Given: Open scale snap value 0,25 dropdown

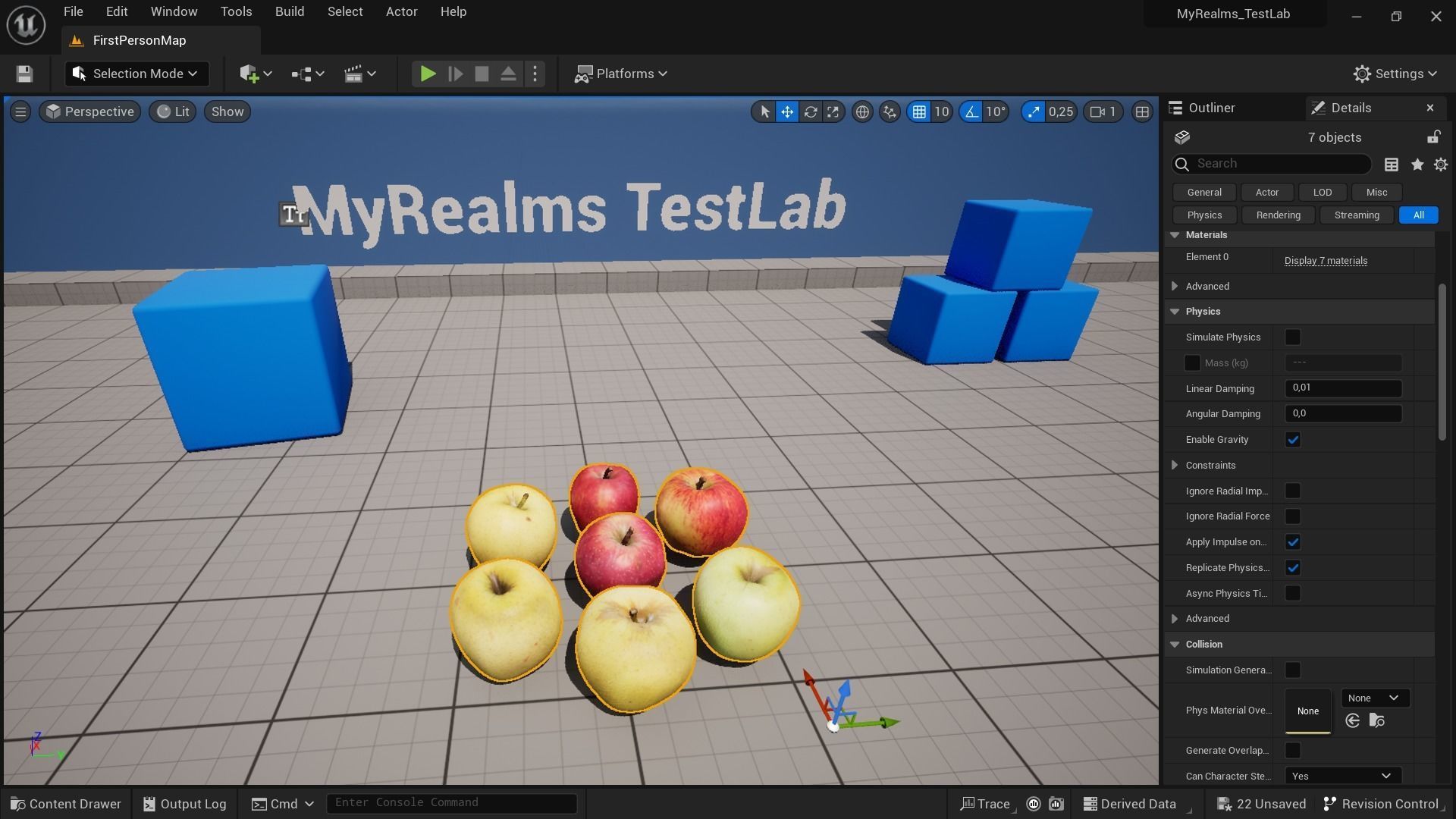Looking at the screenshot, I should coord(1061,112).
